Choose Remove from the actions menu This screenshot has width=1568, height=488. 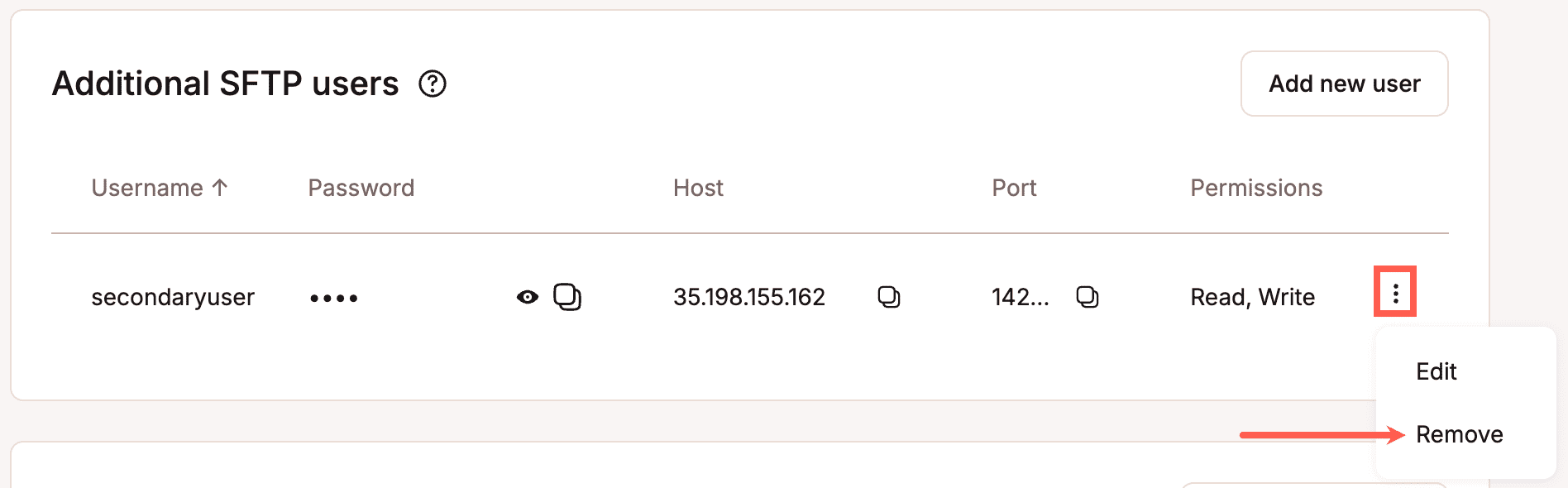[x=1459, y=434]
